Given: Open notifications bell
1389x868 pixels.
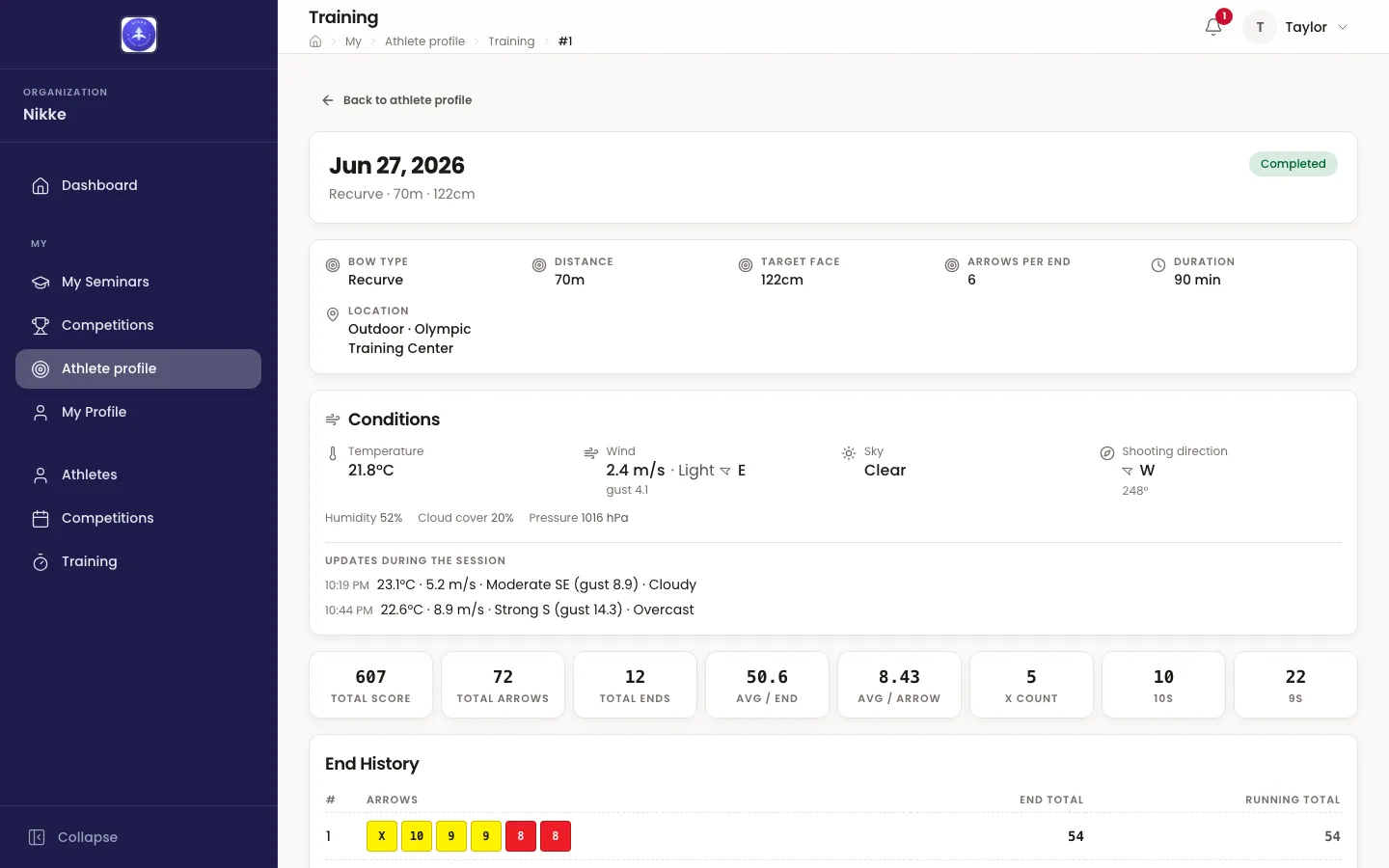Looking at the screenshot, I should tap(1213, 27).
